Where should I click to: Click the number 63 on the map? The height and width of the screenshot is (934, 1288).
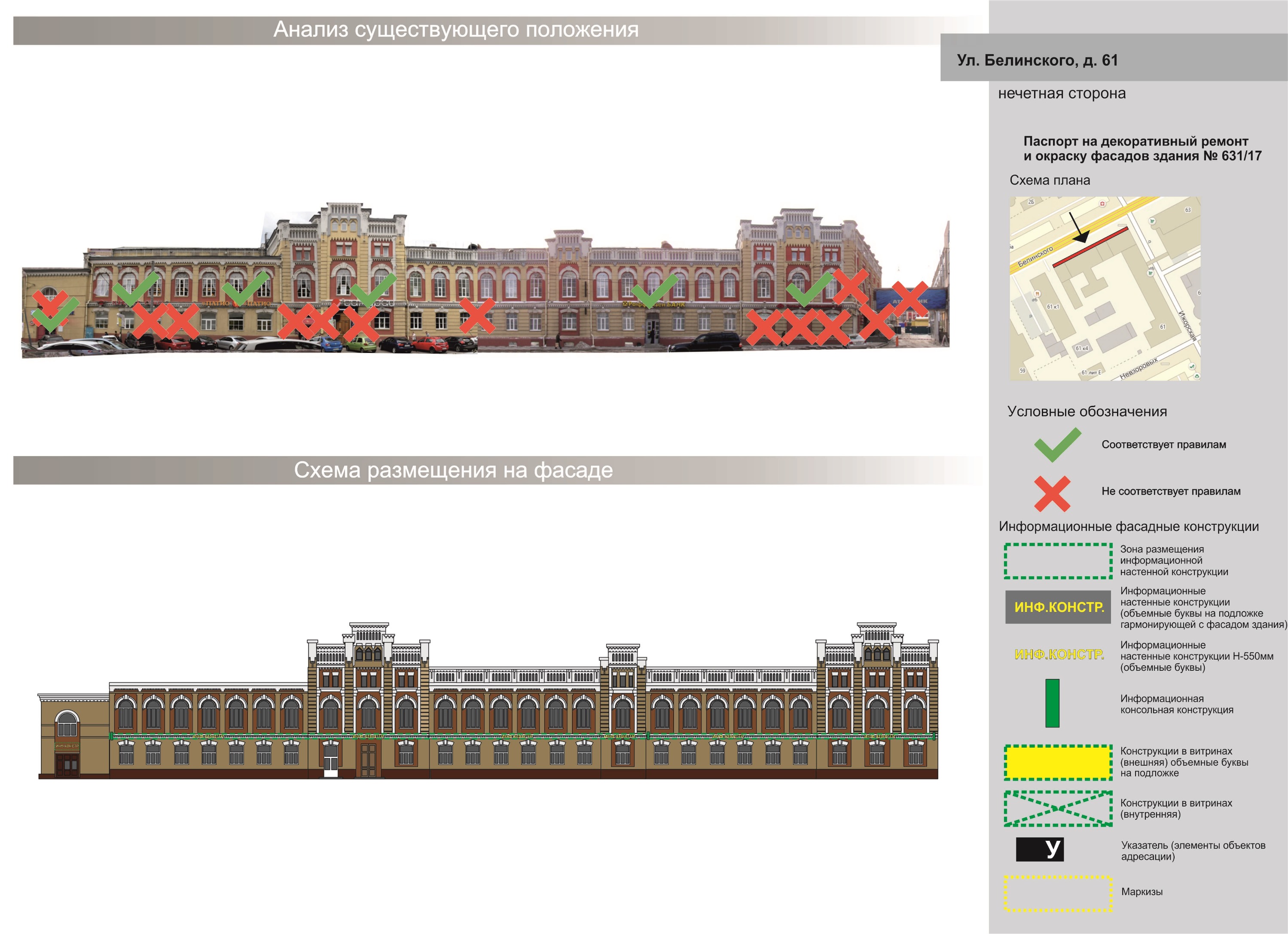tap(1187, 210)
